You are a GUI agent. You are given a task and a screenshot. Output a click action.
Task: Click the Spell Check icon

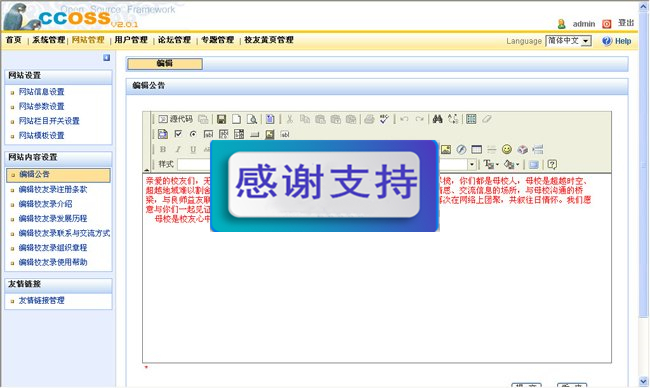(384, 119)
